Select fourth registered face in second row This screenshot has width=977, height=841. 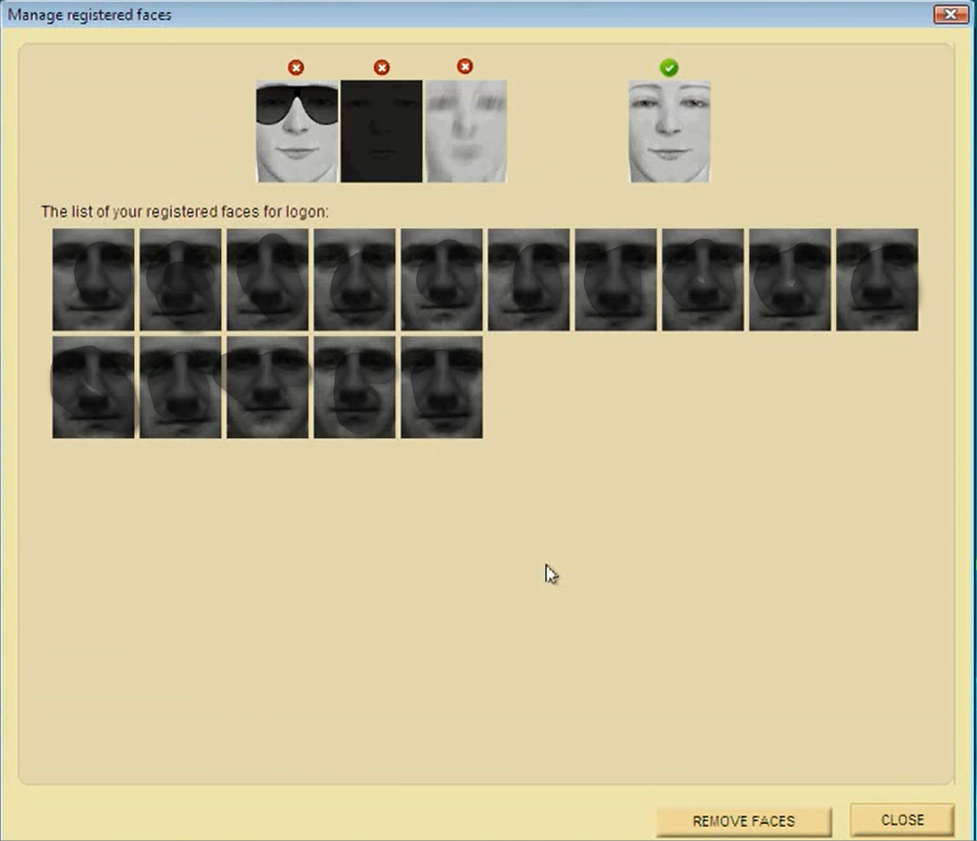coord(355,387)
